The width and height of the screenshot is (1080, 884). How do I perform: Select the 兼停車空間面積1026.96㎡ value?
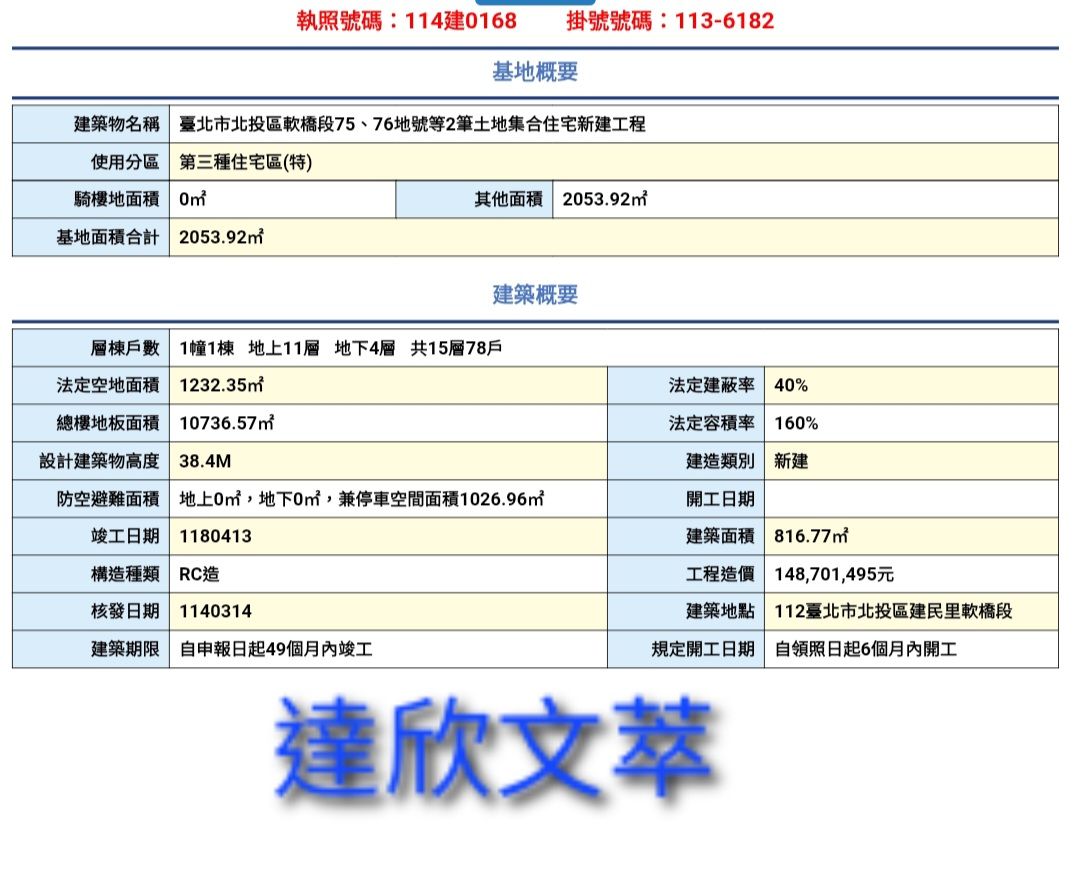point(442,499)
